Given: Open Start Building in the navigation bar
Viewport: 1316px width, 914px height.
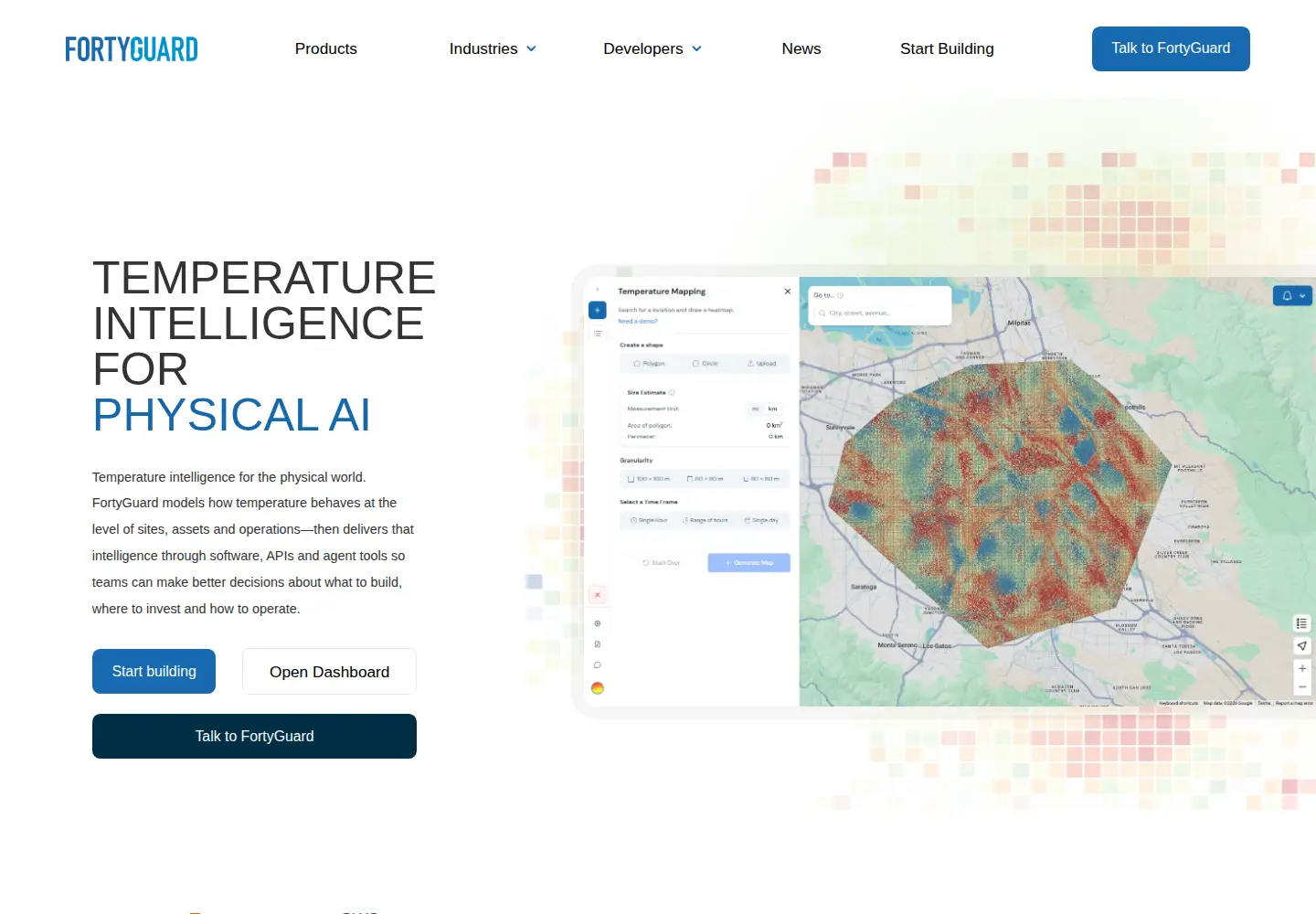Looking at the screenshot, I should [x=947, y=48].
